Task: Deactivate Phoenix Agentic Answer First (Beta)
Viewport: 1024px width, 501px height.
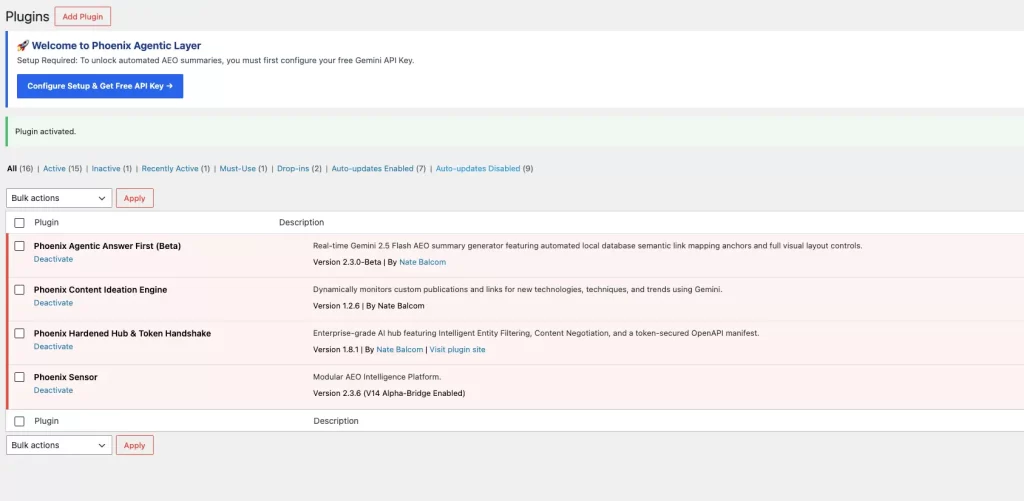Action: coord(54,259)
